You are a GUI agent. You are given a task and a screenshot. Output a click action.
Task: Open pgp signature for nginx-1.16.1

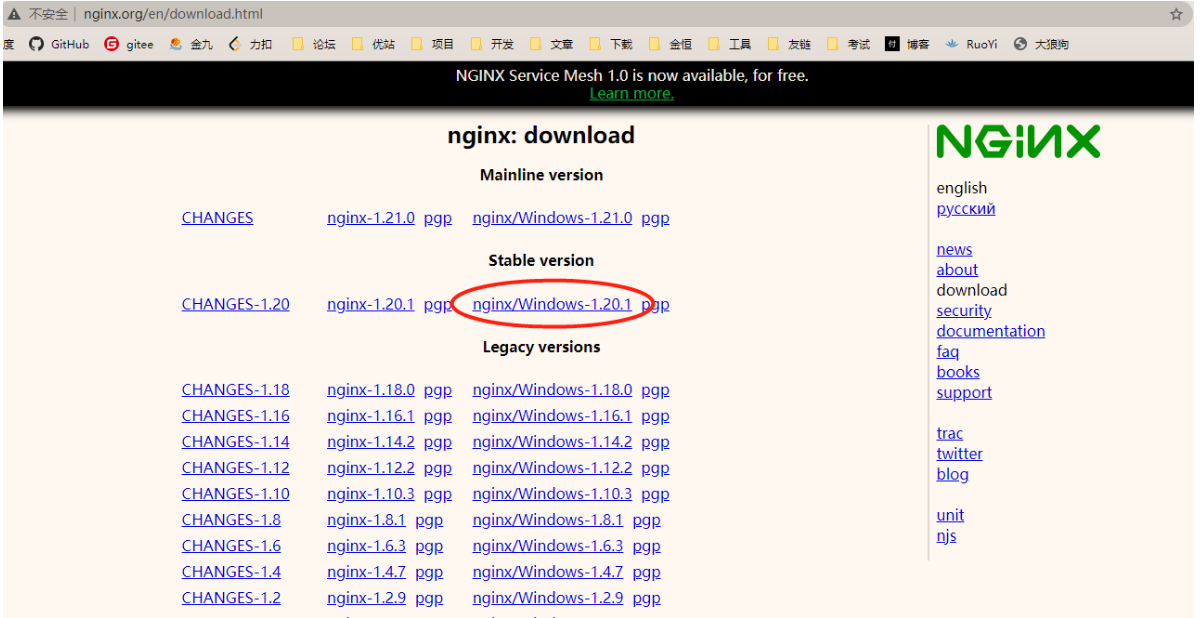pyautogui.click(x=437, y=416)
